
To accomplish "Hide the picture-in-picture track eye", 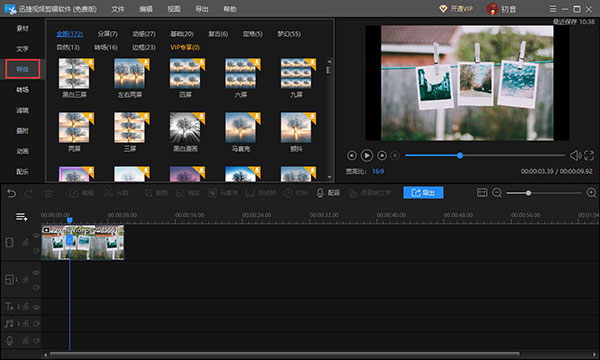I will click(36, 273).
